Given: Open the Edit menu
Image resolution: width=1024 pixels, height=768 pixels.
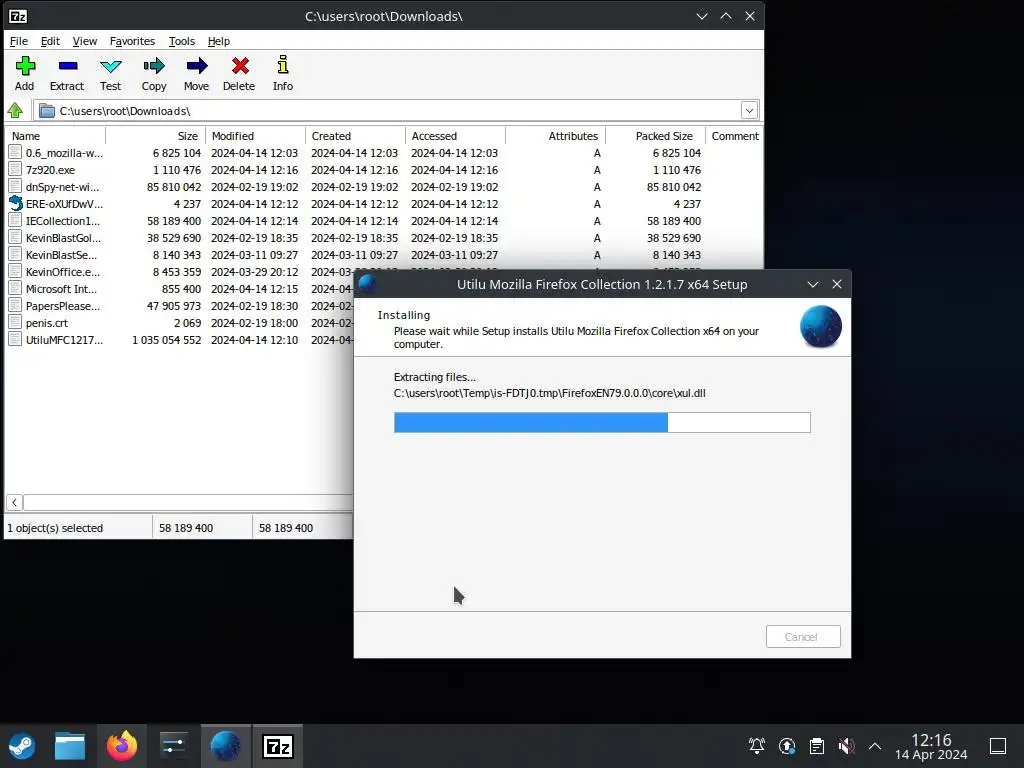Looking at the screenshot, I should click(x=50, y=41).
